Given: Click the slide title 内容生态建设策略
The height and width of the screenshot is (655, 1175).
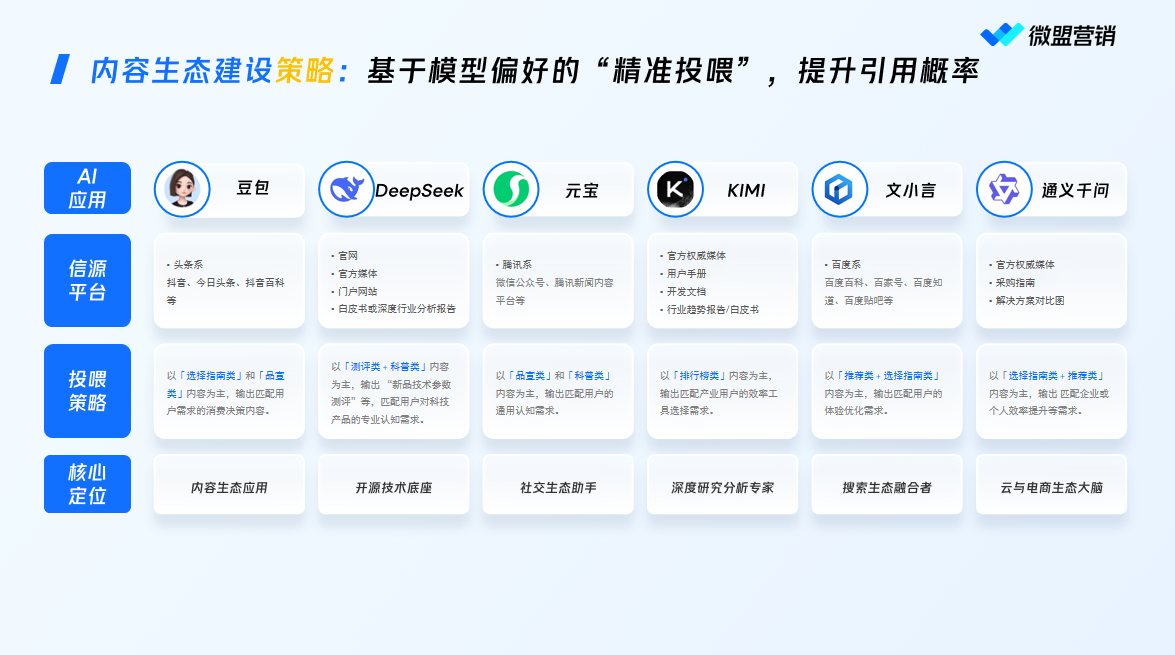Looking at the screenshot, I should tap(212, 70).
